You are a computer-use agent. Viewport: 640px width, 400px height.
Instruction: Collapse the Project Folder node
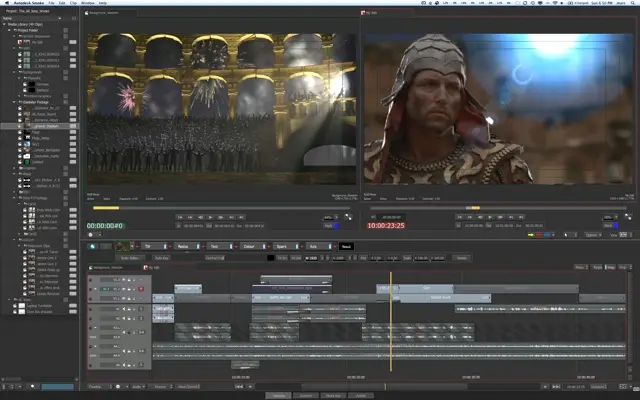[9, 30]
